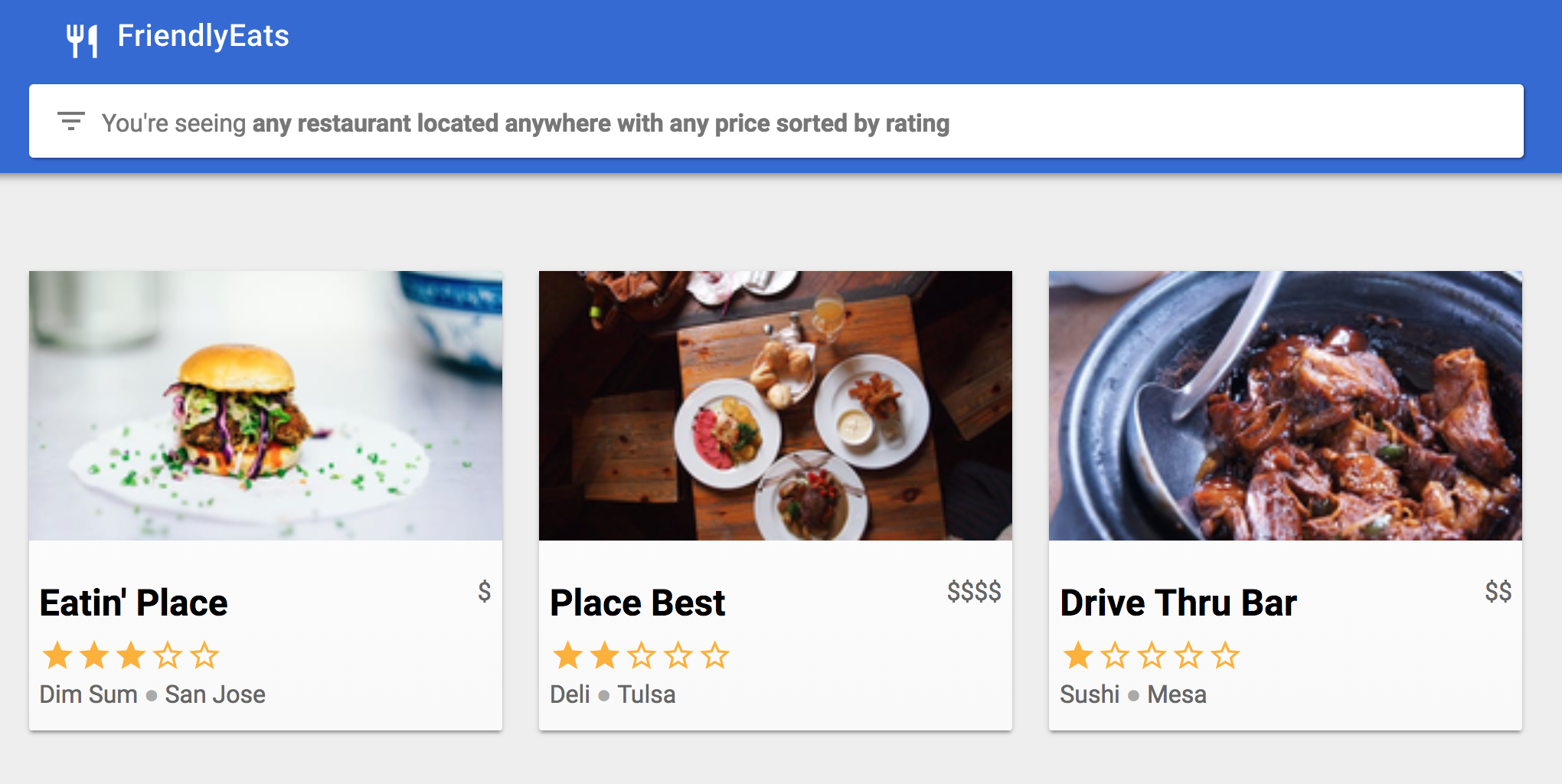Open the Drive Thru Bar food photo
This screenshot has width=1562, height=784.
1285,406
